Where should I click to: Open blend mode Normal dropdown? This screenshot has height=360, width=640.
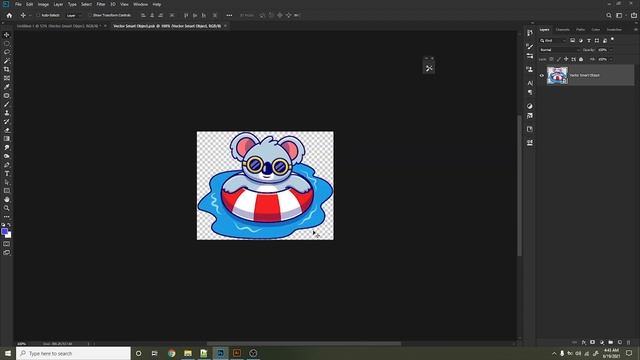[559, 50]
